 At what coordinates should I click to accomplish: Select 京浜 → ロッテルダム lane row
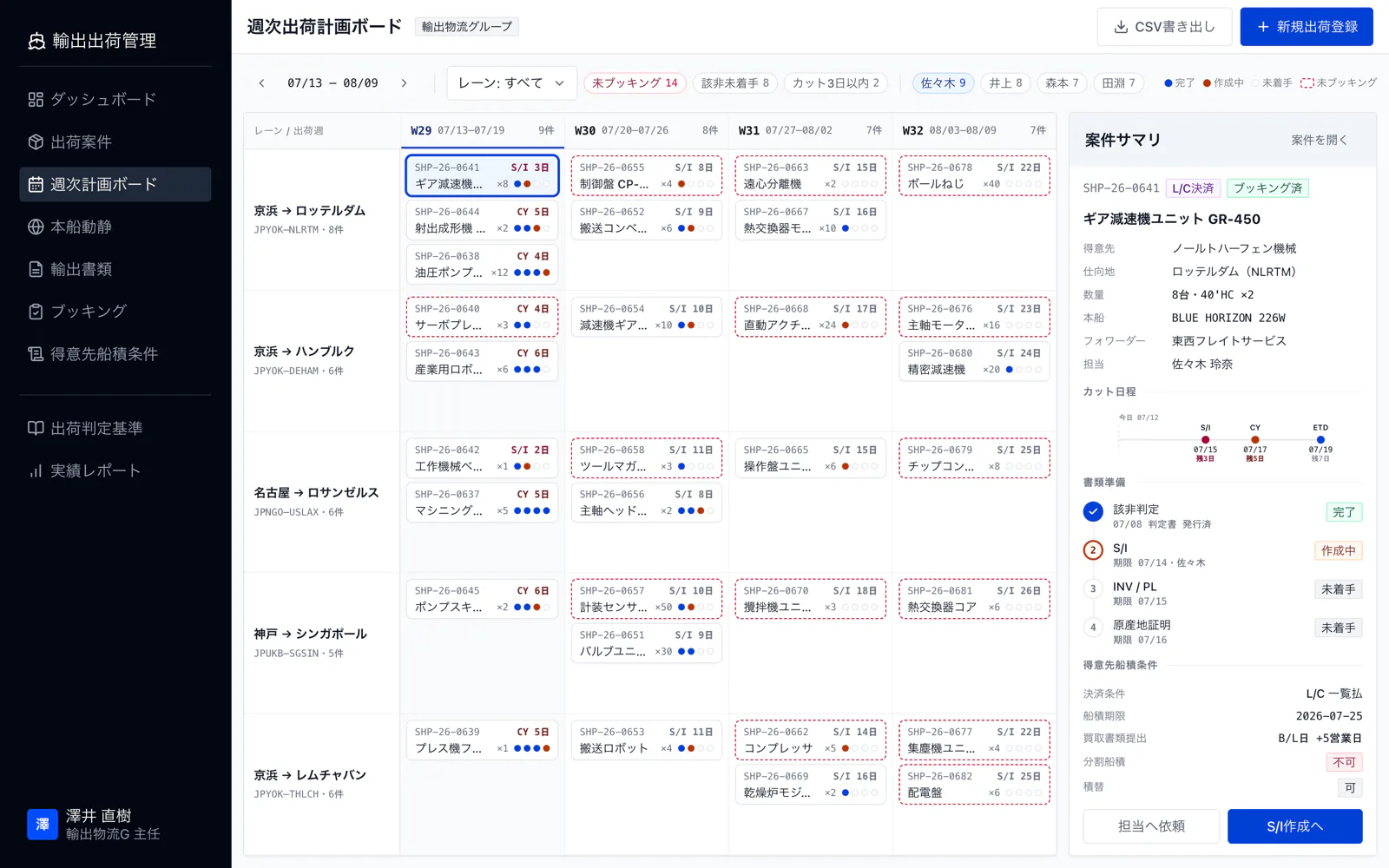pos(321,220)
